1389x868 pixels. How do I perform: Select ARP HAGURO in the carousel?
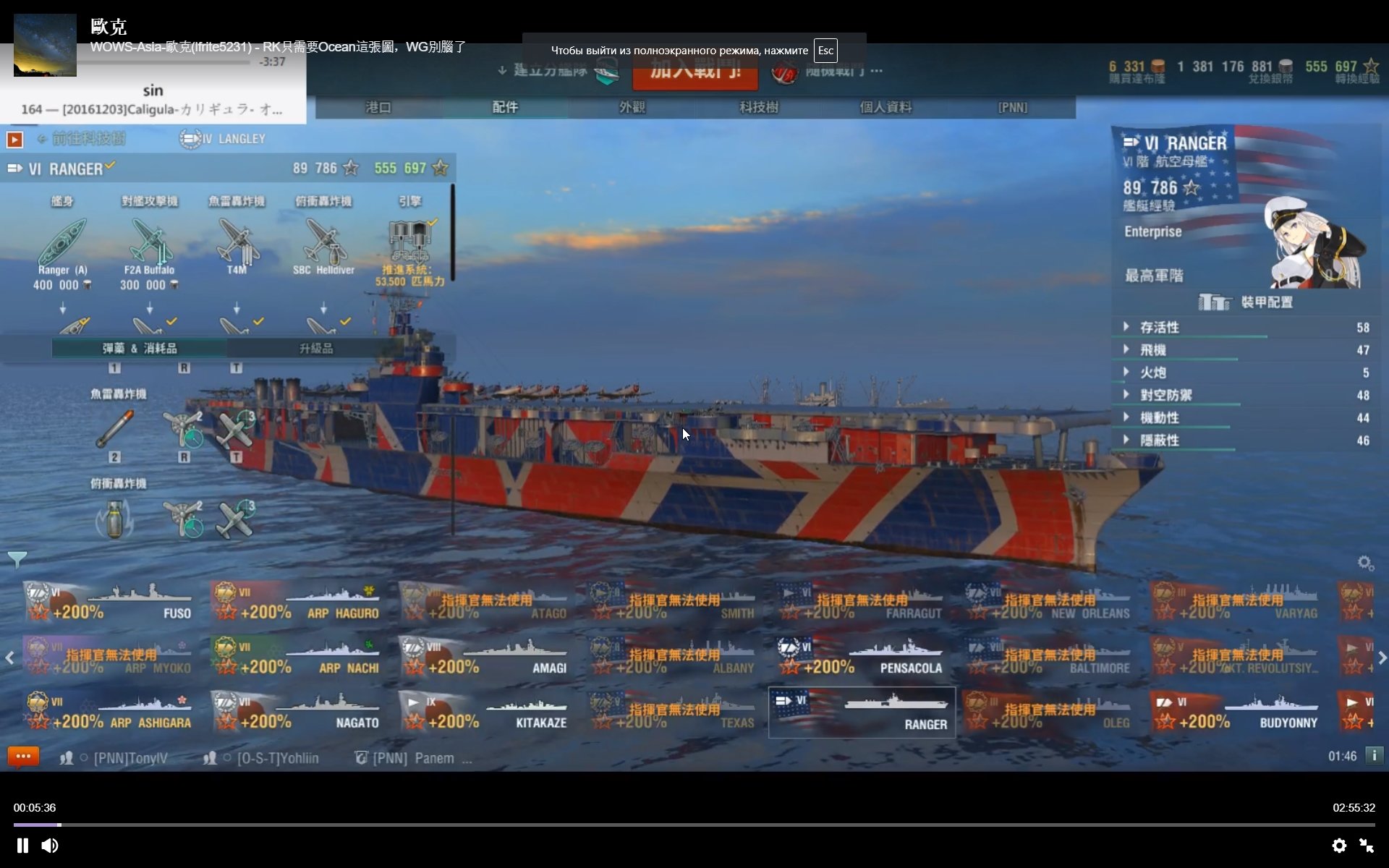[x=296, y=603]
